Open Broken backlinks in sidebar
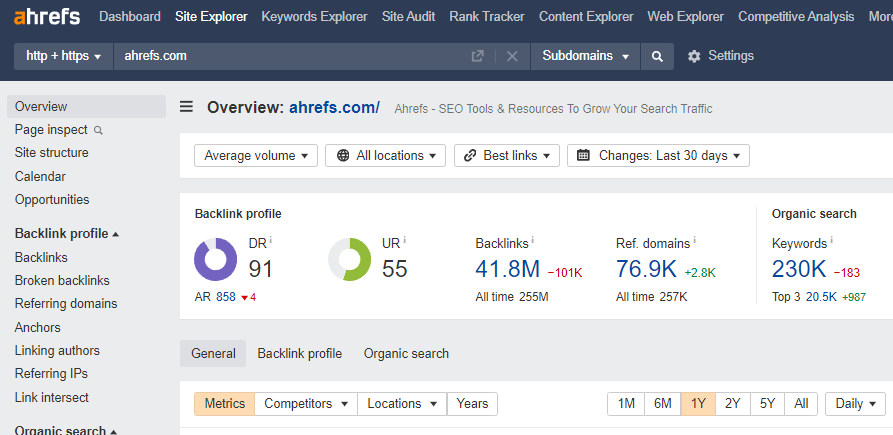This screenshot has height=435, width=893. pyautogui.click(x=62, y=281)
